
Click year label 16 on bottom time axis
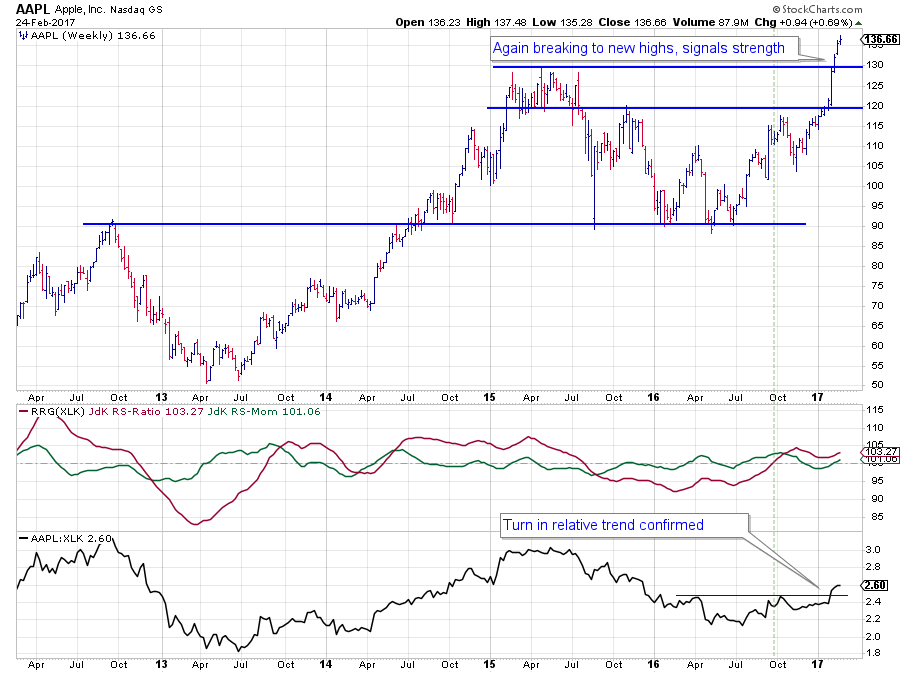pyautogui.click(x=653, y=664)
